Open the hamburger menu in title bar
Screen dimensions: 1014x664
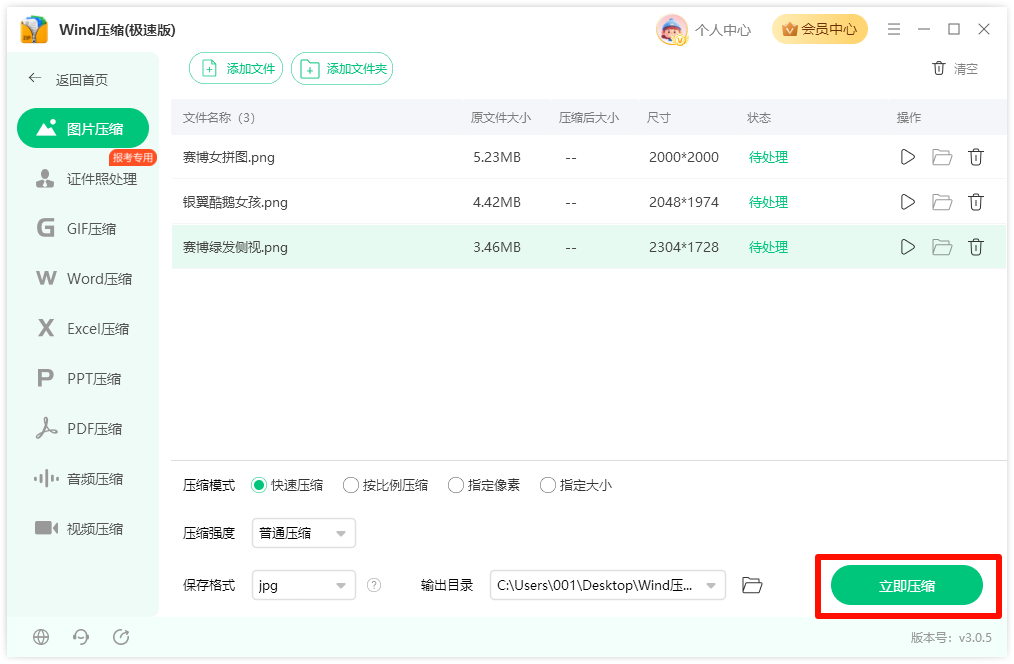pyautogui.click(x=894, y=29)
